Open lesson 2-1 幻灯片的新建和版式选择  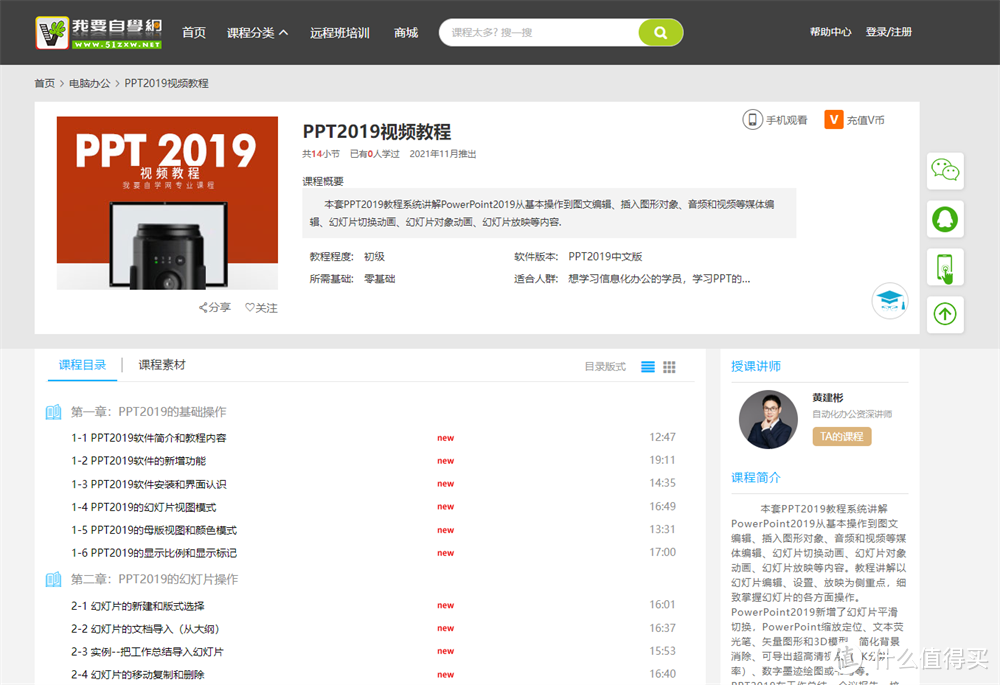(x=138, y=606)
